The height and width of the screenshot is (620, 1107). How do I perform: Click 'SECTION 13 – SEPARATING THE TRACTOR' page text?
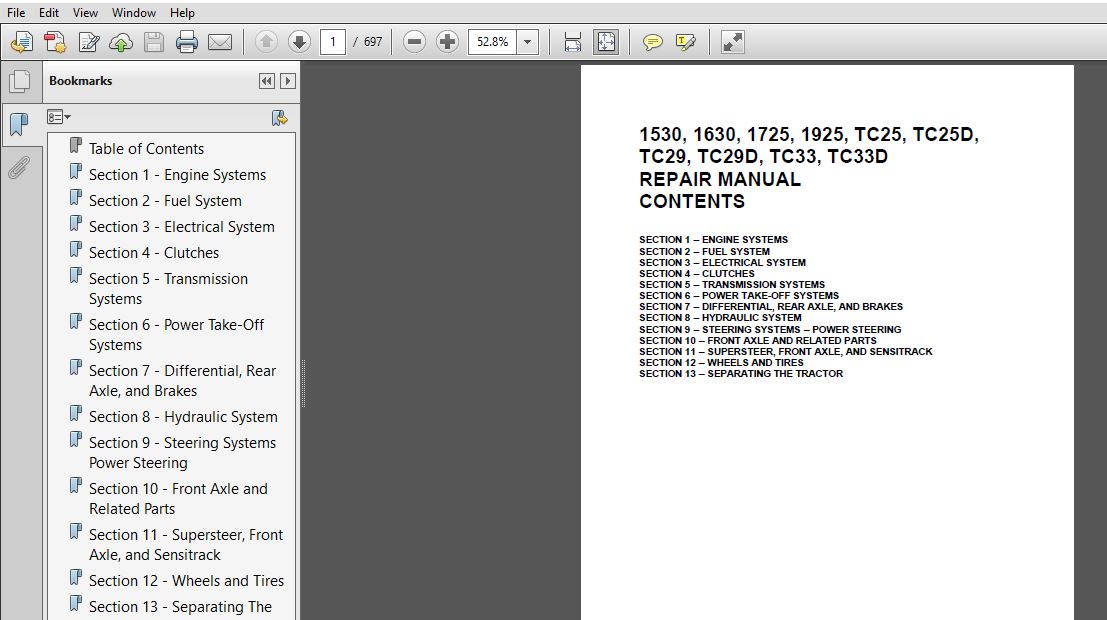(x=741, y=374)
